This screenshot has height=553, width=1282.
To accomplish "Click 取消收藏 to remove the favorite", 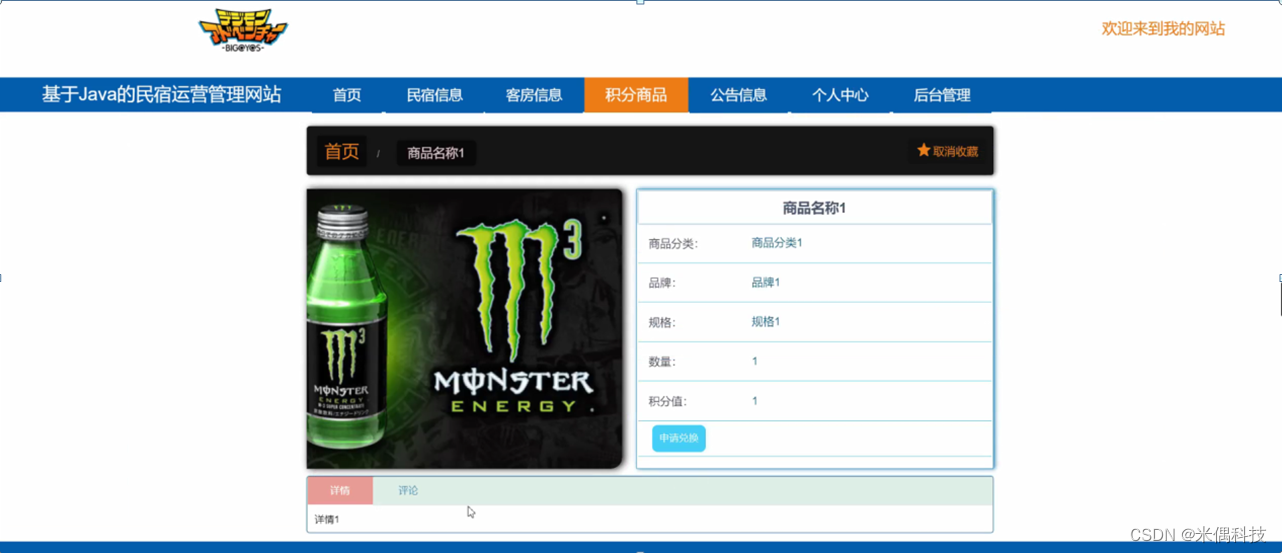I will [955, 152].
